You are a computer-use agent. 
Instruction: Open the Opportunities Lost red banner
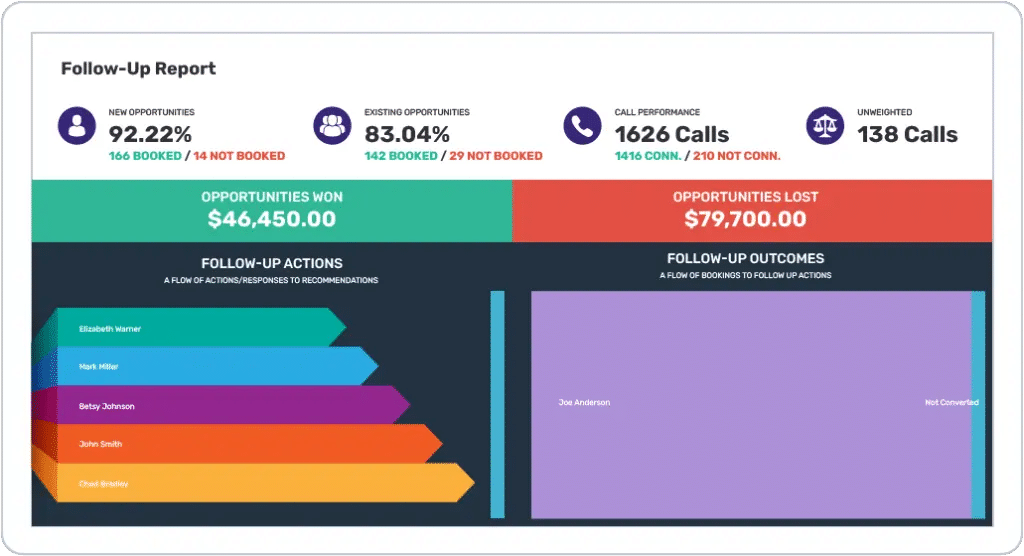[x=752, y=211]
